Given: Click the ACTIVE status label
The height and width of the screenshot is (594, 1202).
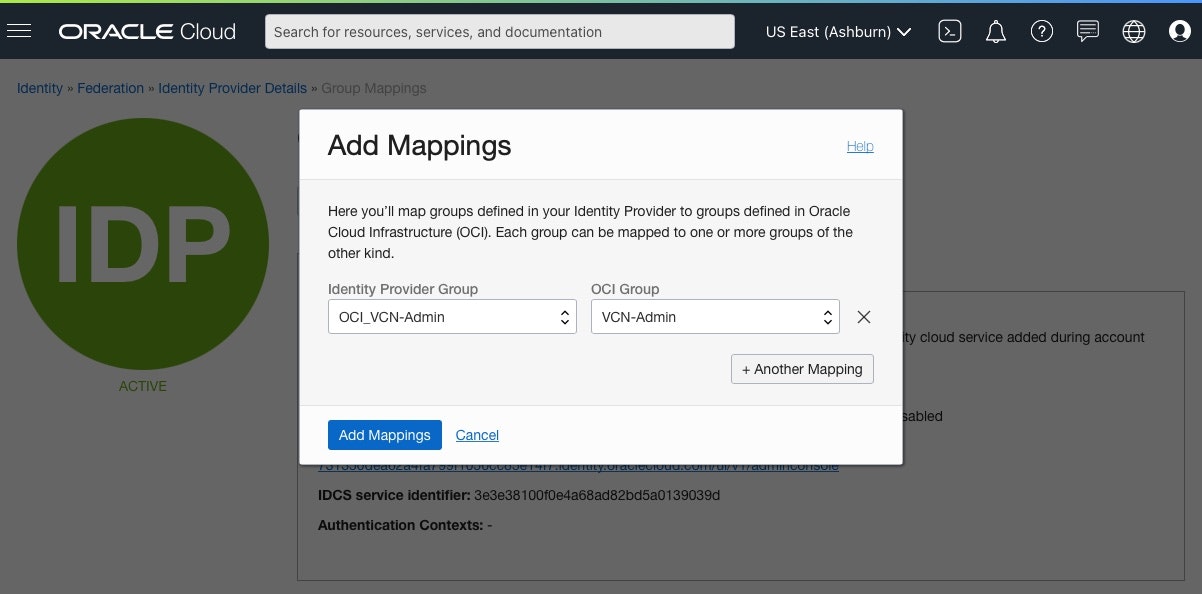Looking at the screenshot, I should 143,386.
